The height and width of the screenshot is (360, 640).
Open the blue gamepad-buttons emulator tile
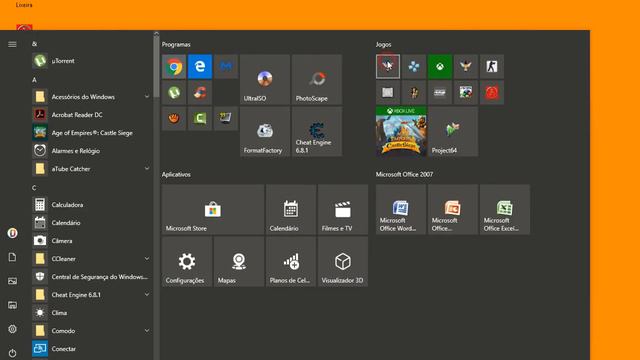[x=414, y=67]
